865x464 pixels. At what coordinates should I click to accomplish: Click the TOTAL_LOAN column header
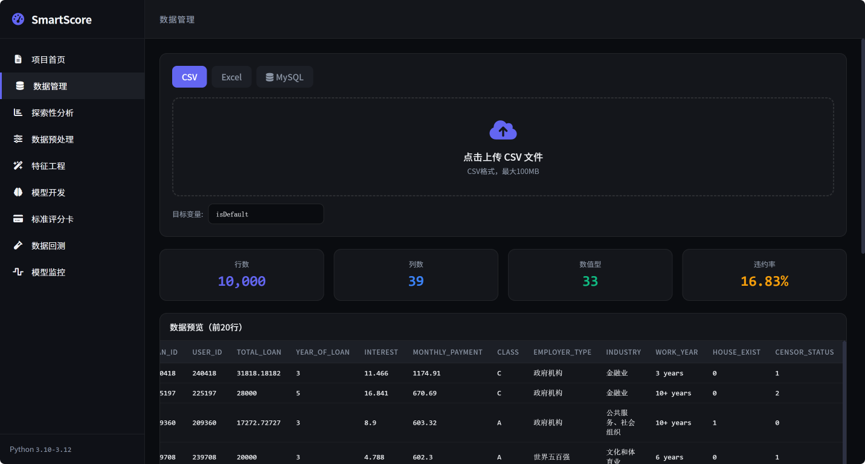click(x=259, y=352)
